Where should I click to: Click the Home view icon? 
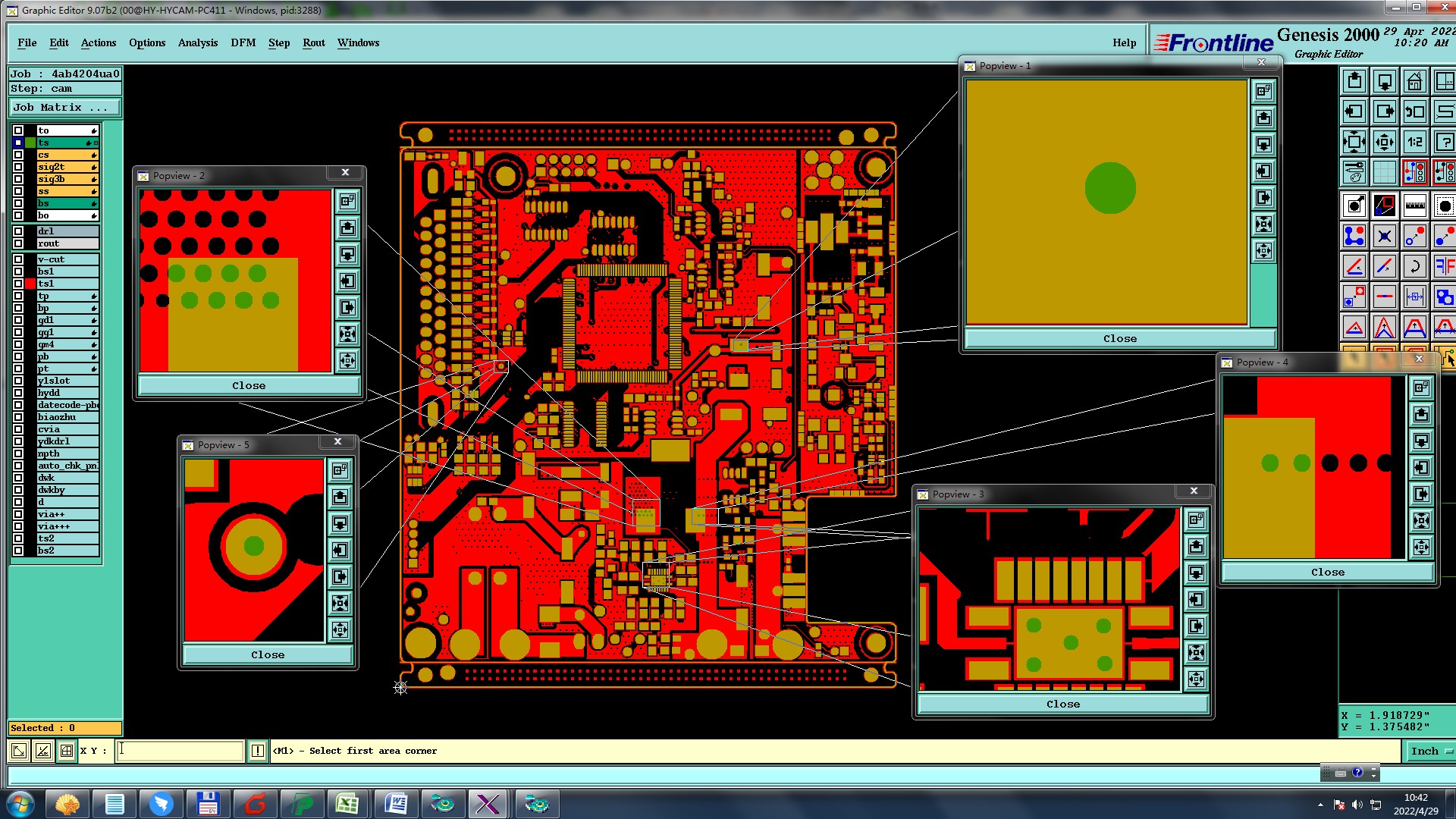coord(1414,81)
